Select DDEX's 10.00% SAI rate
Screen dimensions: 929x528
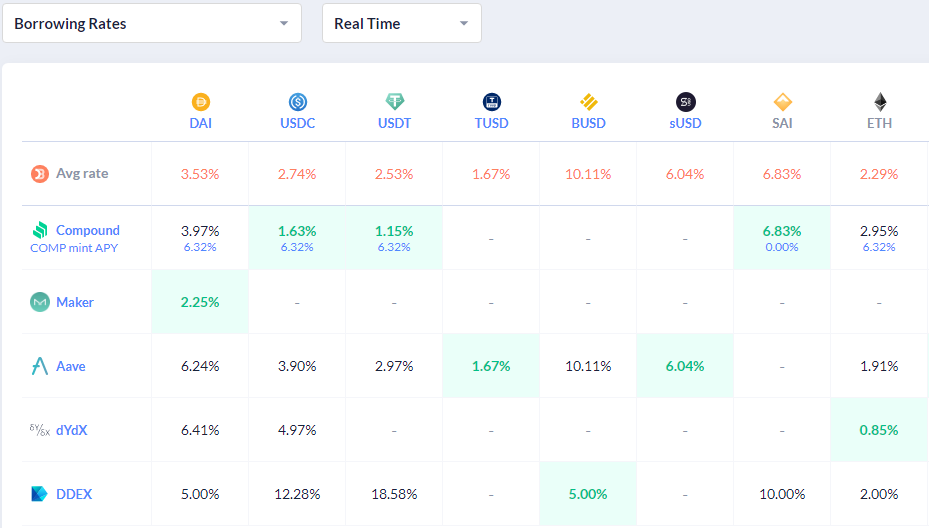pos(782,494)
